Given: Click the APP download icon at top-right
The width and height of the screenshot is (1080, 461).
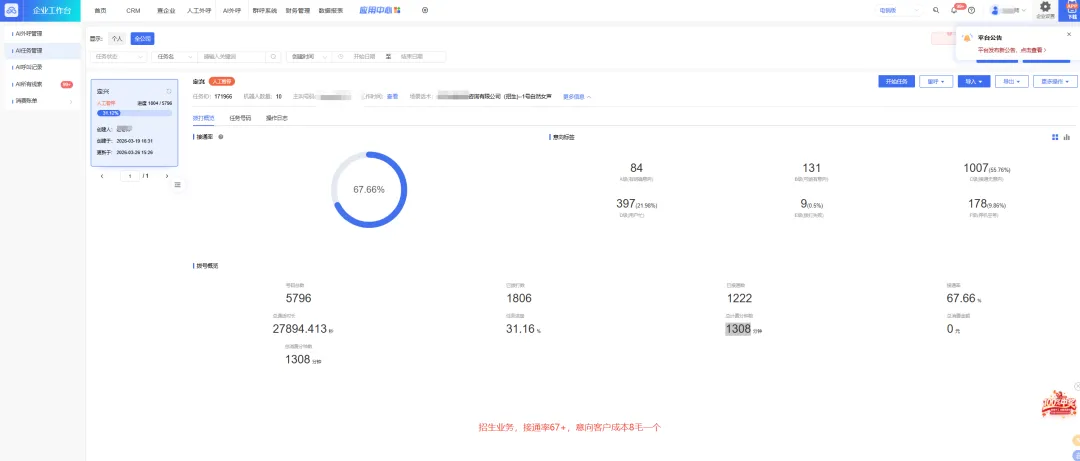Looking at the screenshot, I should (1072, 10).
